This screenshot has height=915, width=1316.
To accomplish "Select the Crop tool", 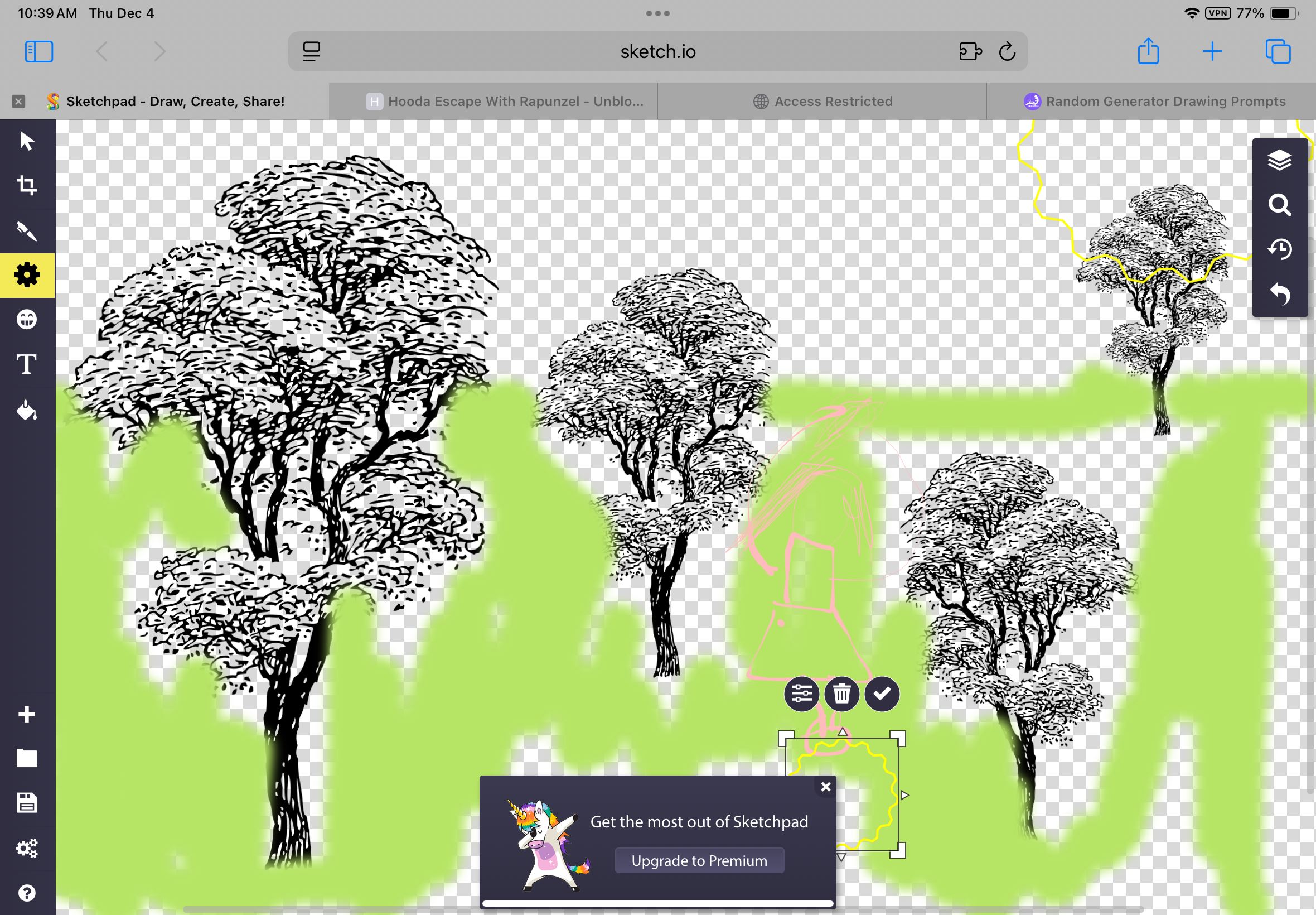I will (x=26, y=185).
